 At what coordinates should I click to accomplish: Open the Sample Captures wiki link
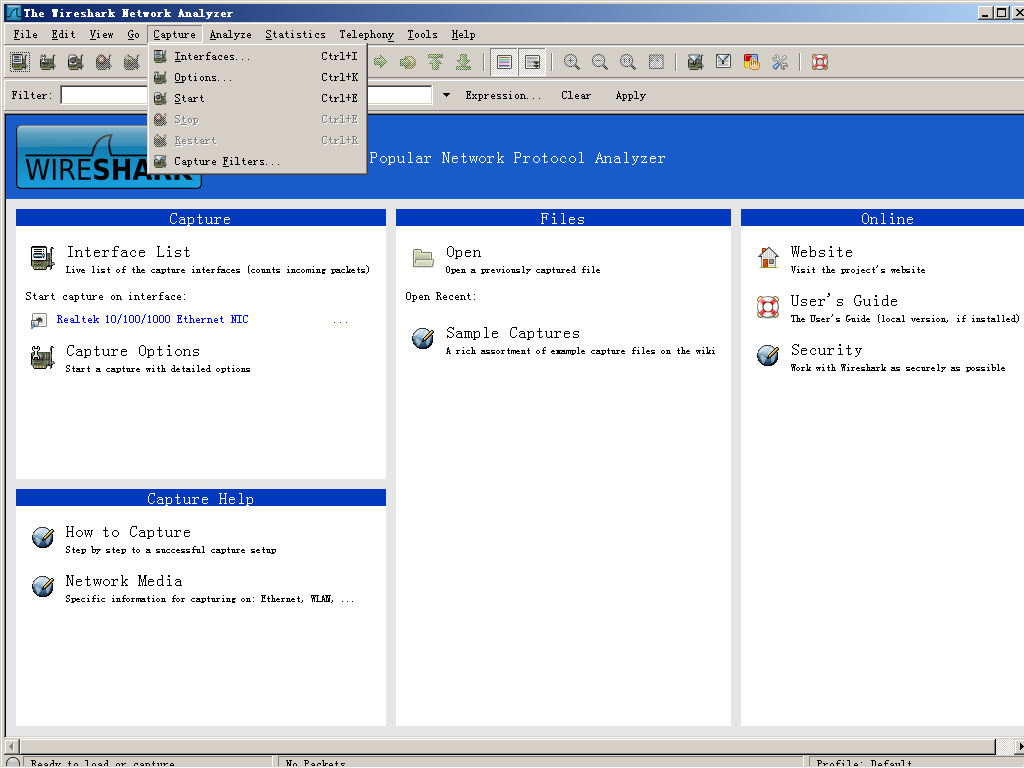(x=513, y=333)
